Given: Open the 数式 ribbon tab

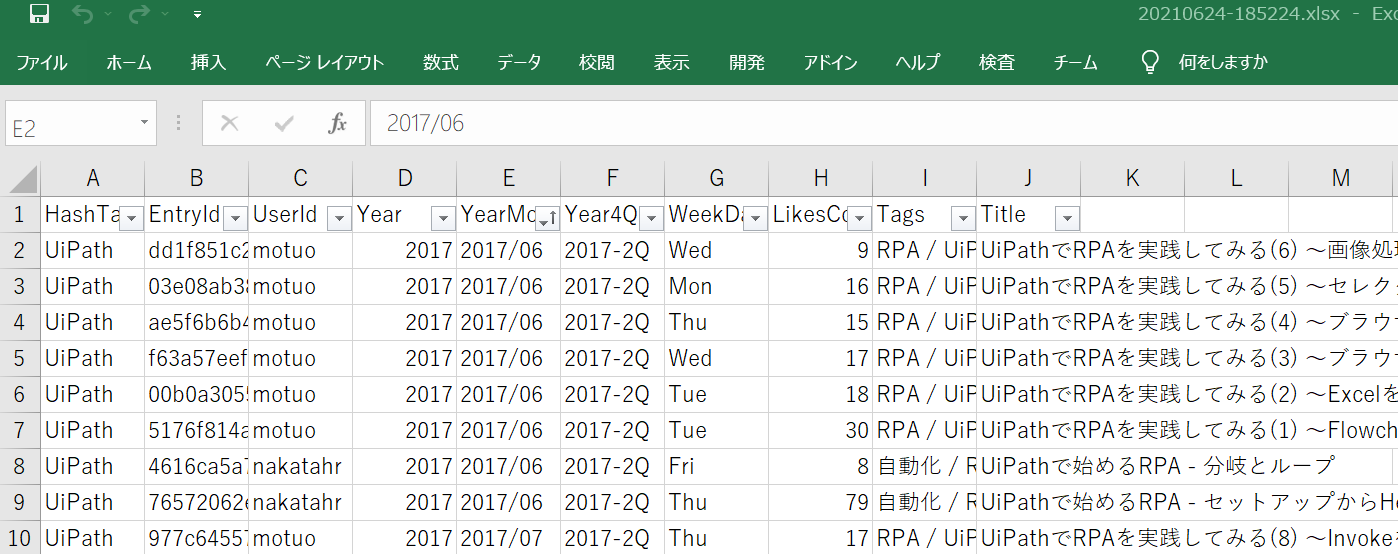Looking at the screenshot, I should coord(441,62).
